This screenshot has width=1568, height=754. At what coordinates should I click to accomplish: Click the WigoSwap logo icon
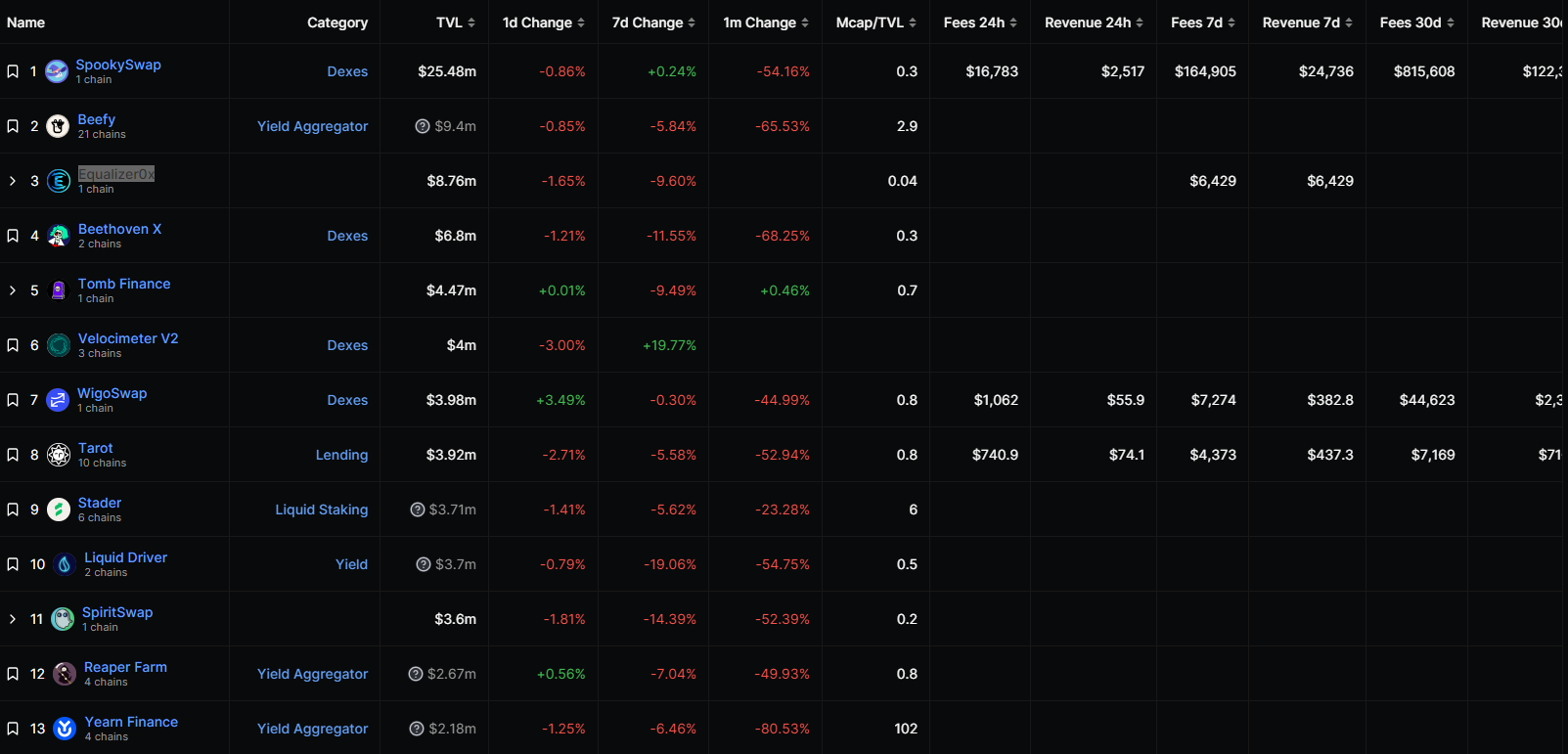tap(58, 400)
